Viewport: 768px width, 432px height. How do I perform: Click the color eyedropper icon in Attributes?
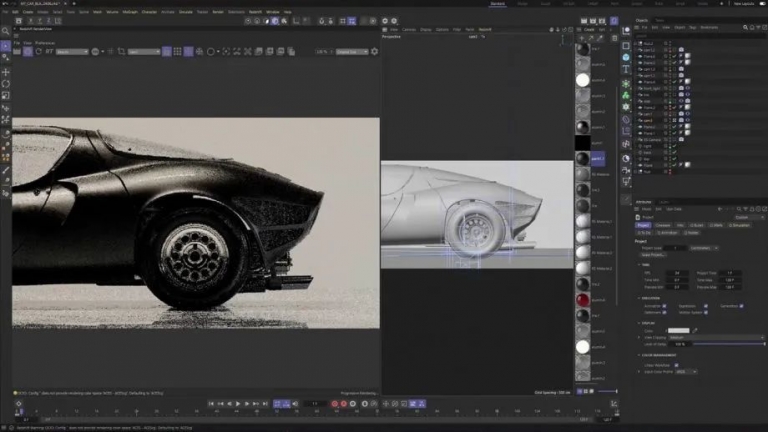point(696,330)
